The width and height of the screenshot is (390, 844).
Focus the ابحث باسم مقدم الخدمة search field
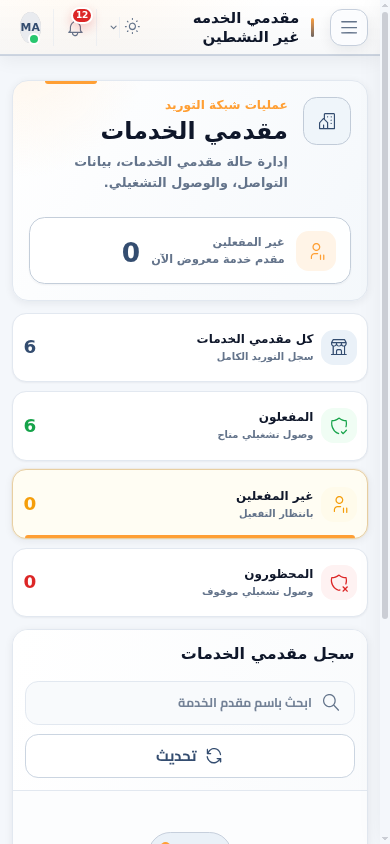tap(190, 703)
